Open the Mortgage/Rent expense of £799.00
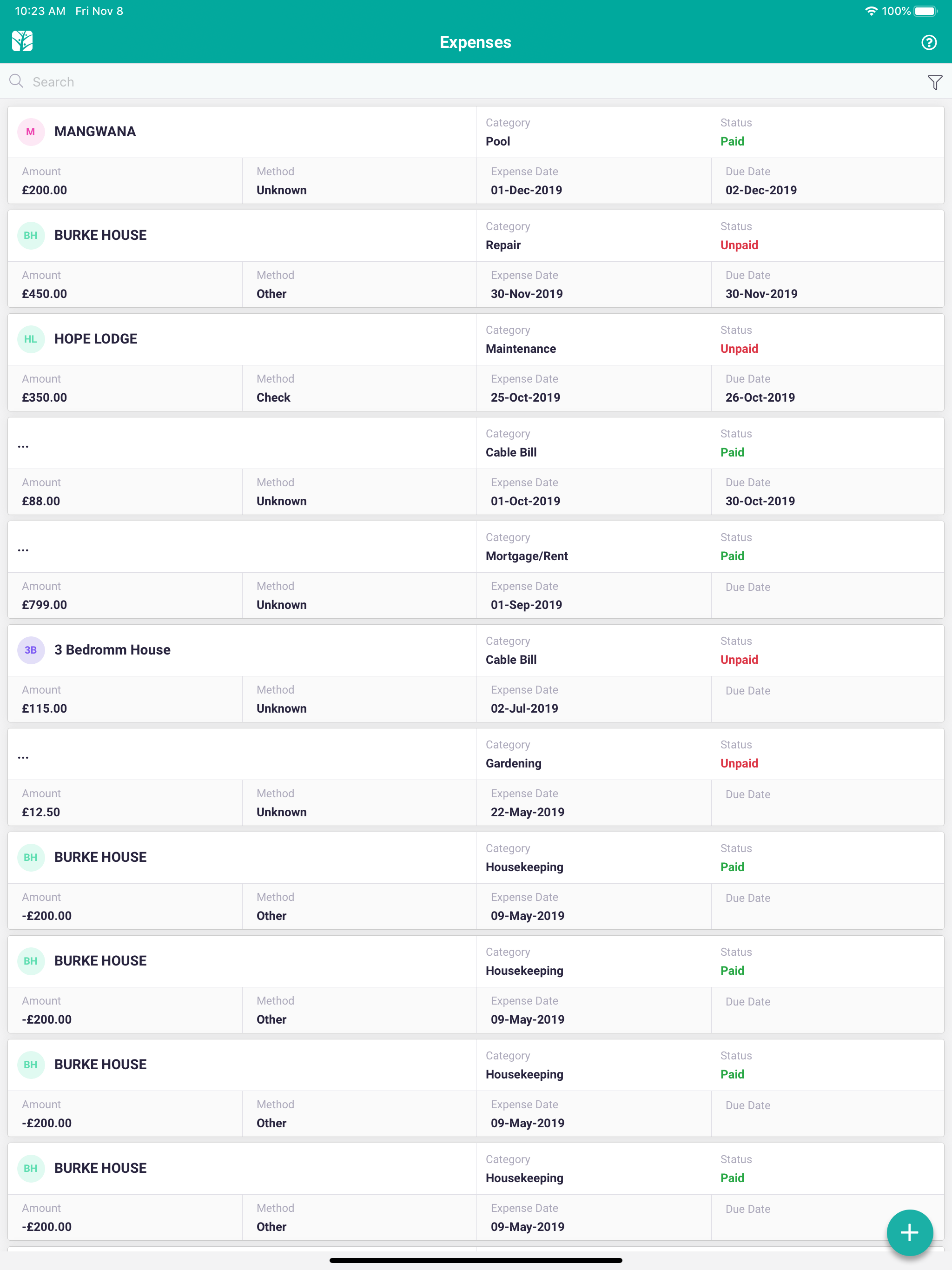Viewport: 952px width, 1270px height. pyautogui.click(x=476, y=570)
